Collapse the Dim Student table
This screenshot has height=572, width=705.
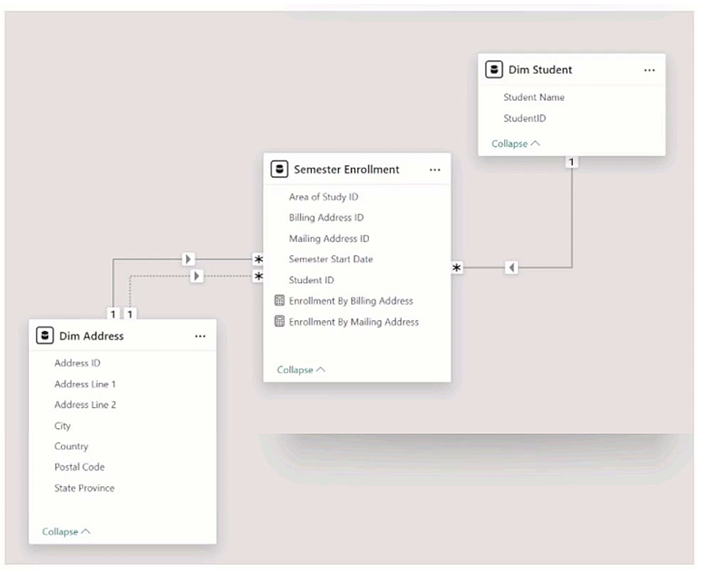tap(515, 144)
